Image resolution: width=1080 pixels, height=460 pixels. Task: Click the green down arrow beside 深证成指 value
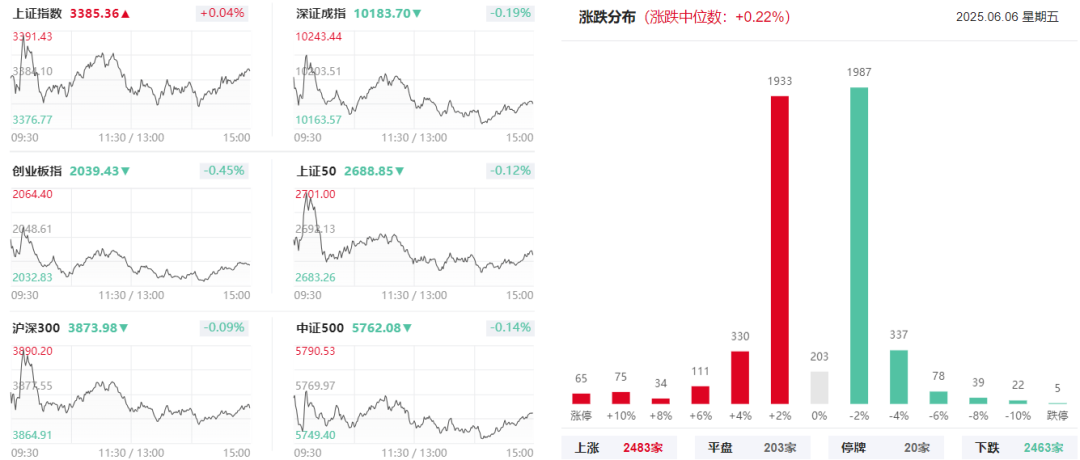(417, 13)
